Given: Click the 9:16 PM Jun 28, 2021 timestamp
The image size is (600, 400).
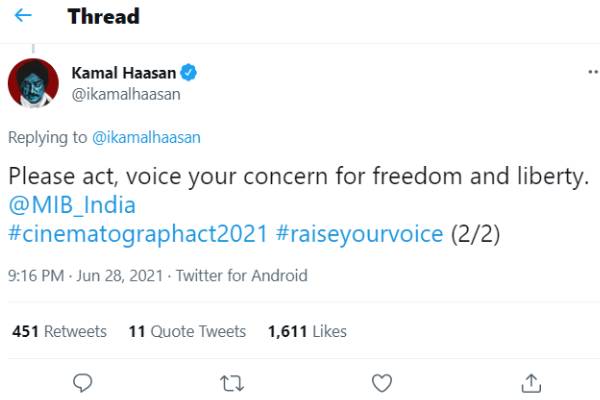Looking at the screenshot, I should pos(86,276).
